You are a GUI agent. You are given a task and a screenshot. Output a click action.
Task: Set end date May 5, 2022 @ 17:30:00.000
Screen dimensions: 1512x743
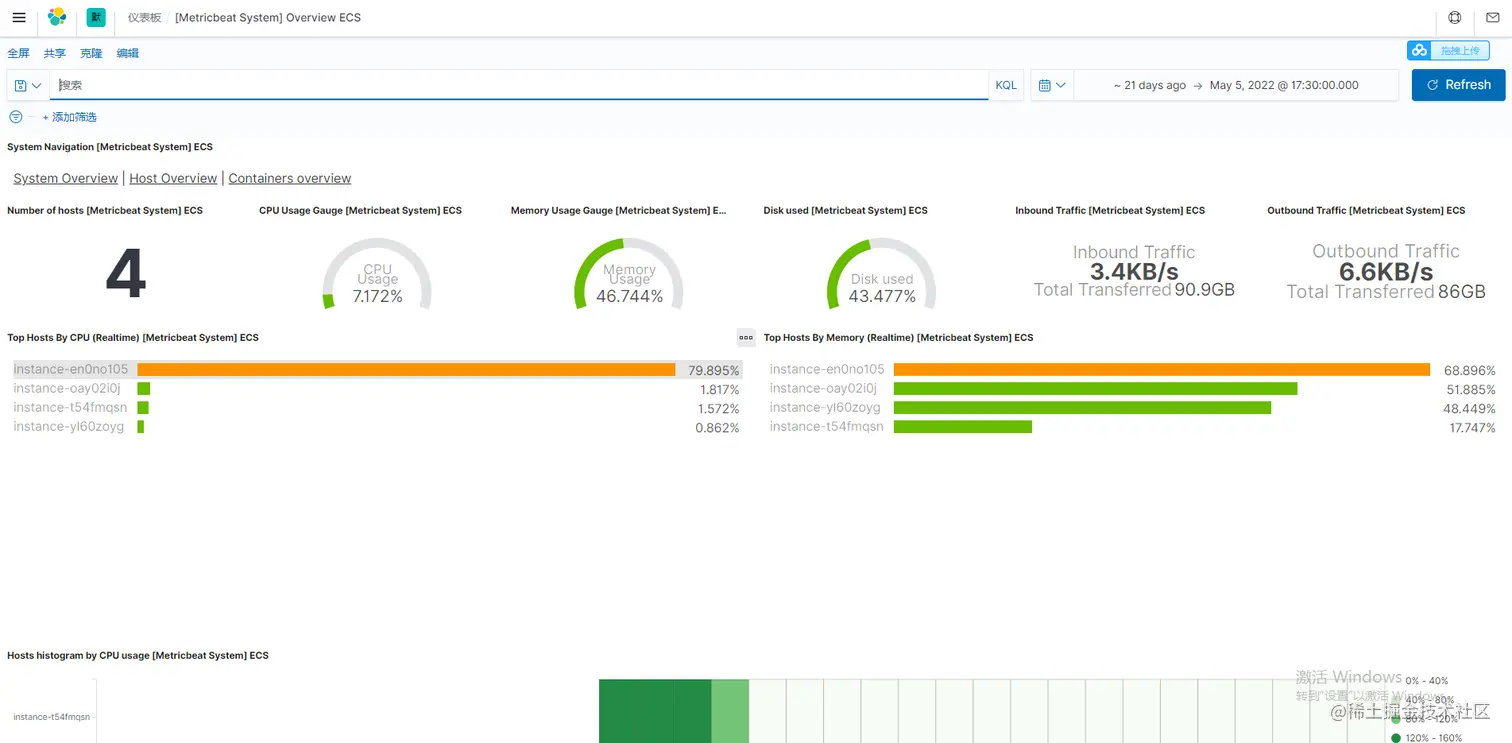tap(1284, 85)
